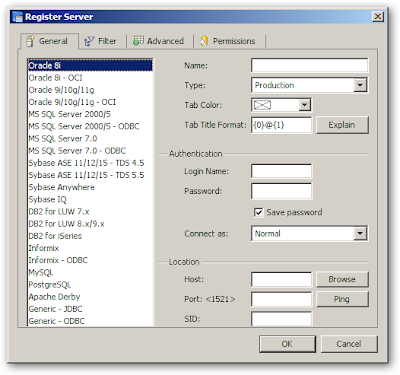This screenshot has height=375, width=400.
Task: Uncheck the Save password checkbox
Action: click(258, 212)
